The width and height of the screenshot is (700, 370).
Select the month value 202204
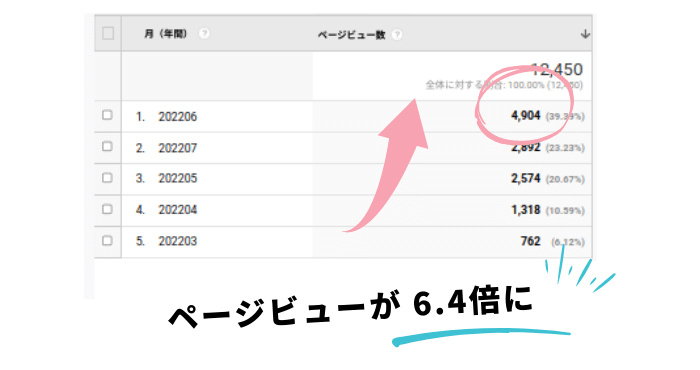pos(177,210)
